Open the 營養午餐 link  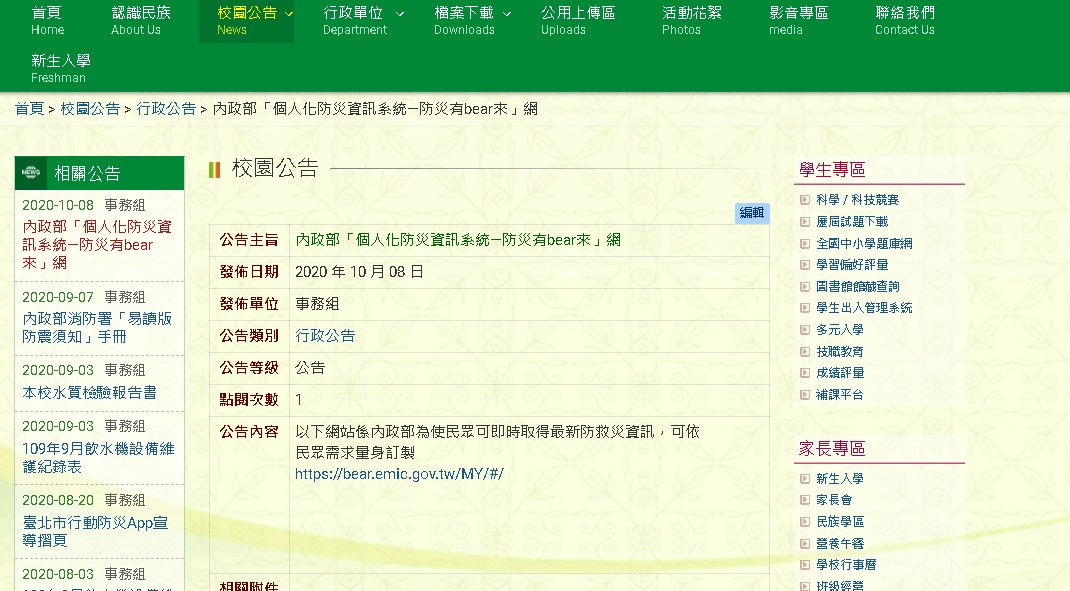(x=839, y=544)
